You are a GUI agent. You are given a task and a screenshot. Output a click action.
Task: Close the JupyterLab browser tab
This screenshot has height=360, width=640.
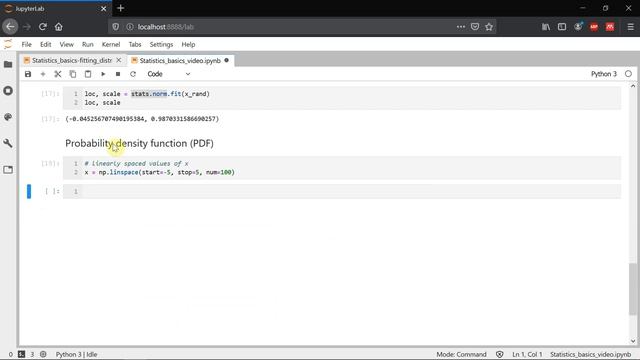click(103, 9)
